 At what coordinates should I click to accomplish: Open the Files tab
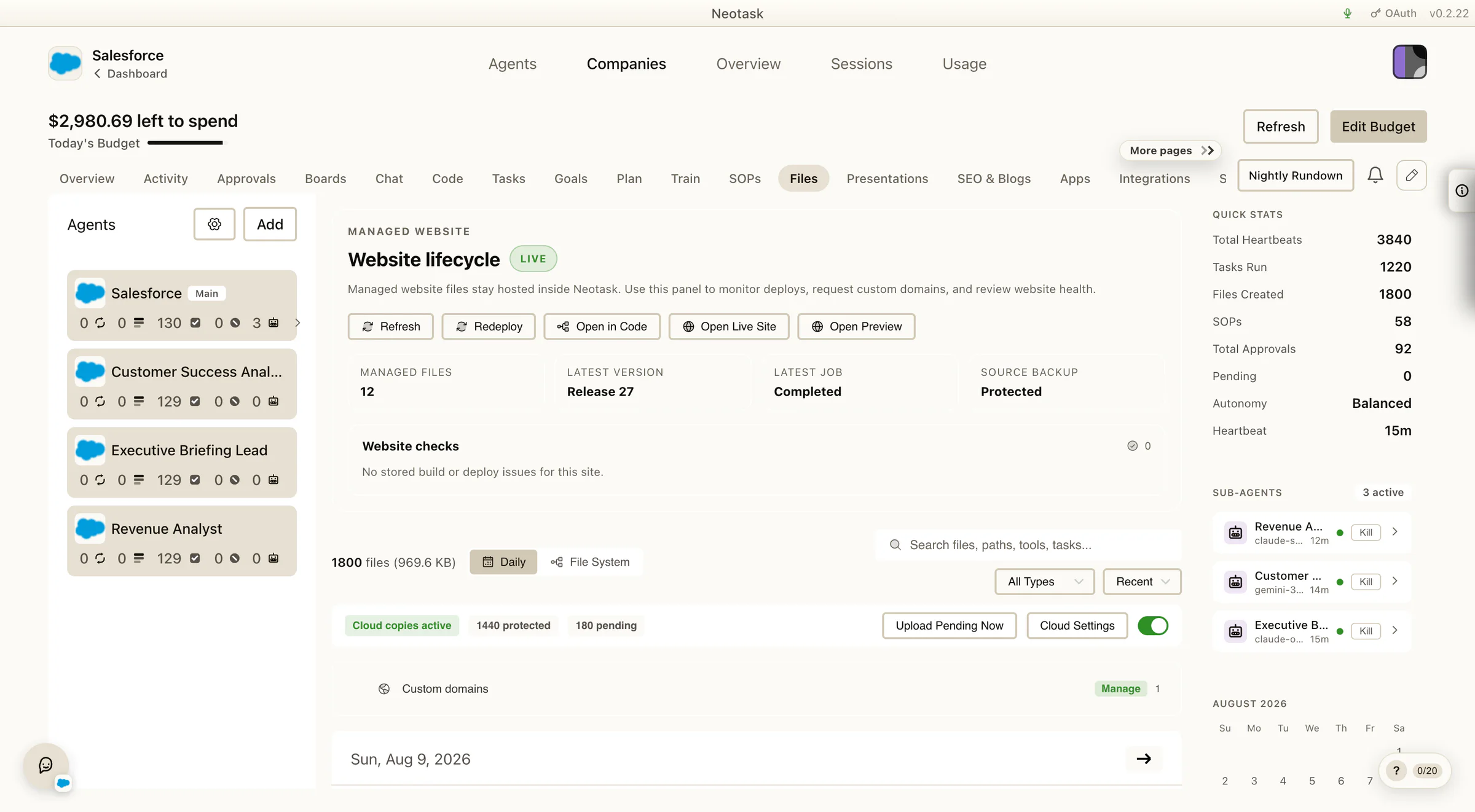click(x=803, y=179)
